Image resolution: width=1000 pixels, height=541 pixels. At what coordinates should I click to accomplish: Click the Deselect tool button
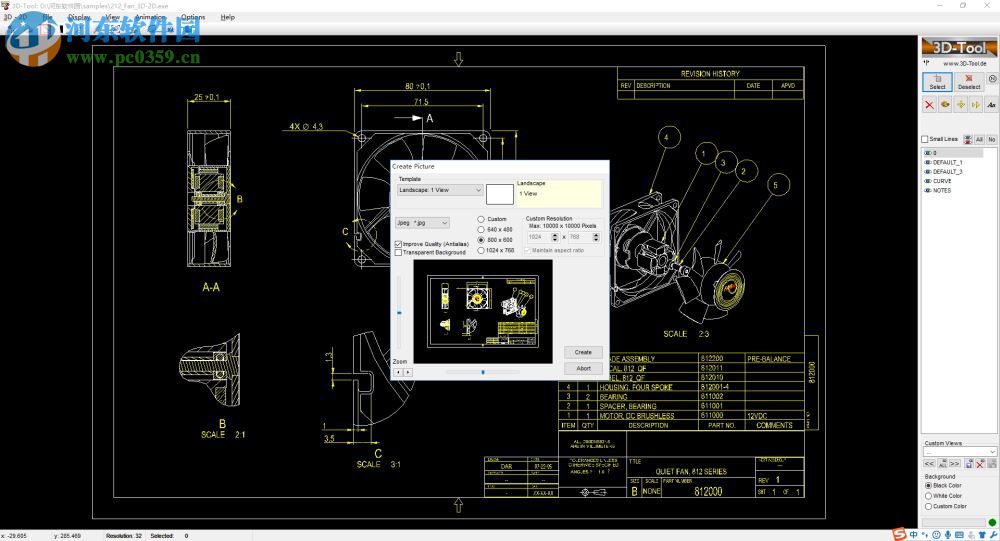(x=969, y=82)
